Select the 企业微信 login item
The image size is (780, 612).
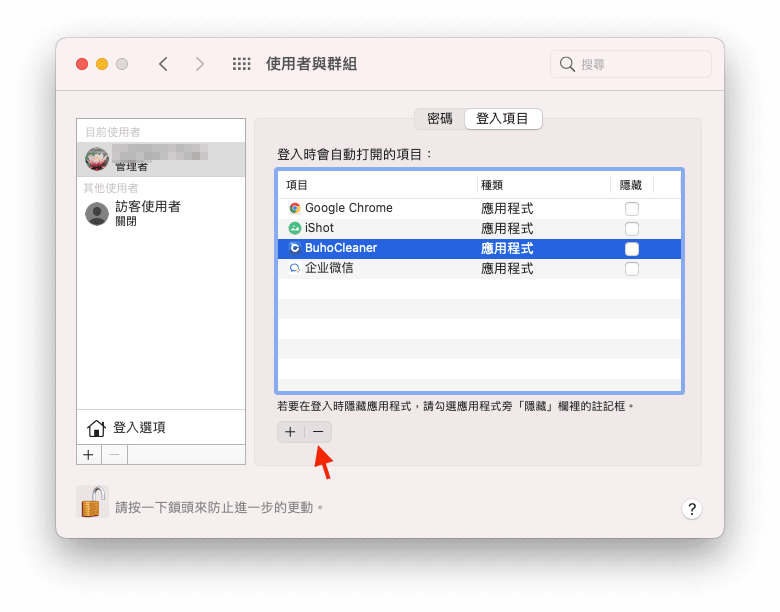click(x=479, y=269)
